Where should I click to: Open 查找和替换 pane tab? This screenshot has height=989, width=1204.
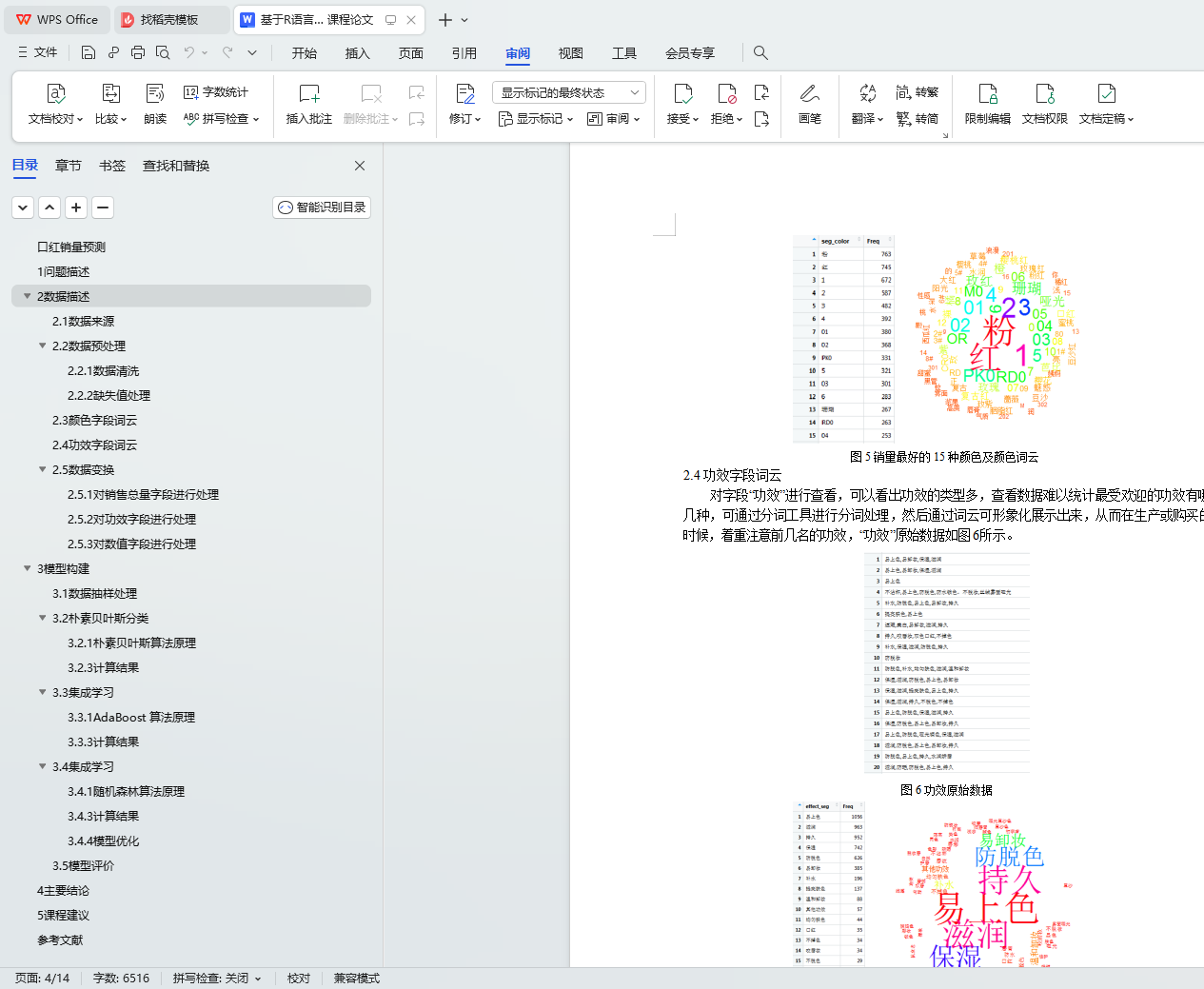click(176, 166)
